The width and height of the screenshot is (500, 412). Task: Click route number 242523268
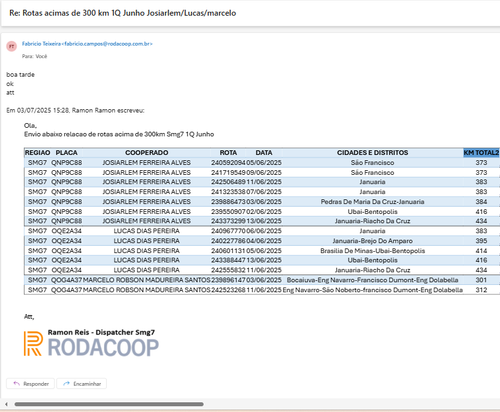click(x=228, y=290)
